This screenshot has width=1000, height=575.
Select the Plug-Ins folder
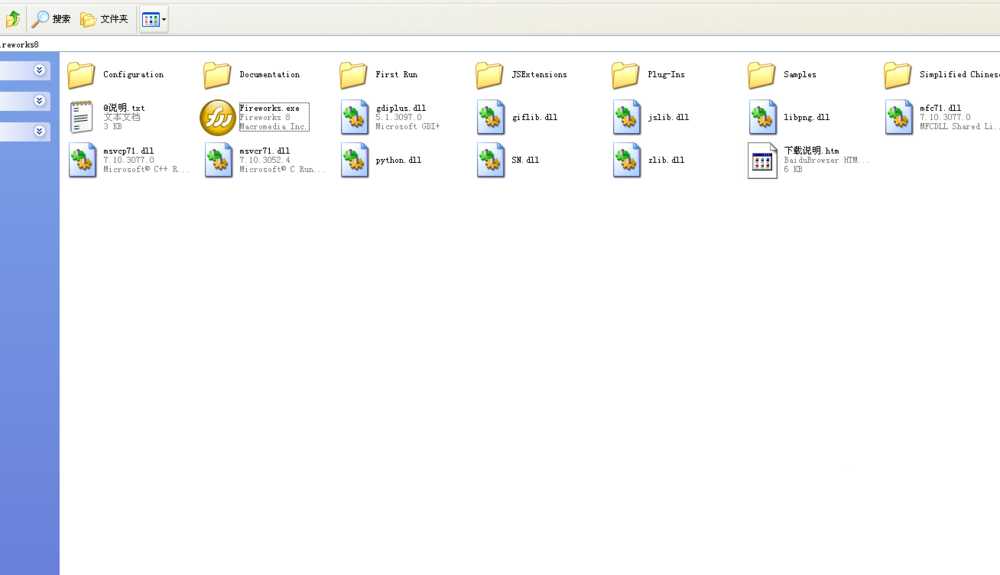(x=626, y=75)
